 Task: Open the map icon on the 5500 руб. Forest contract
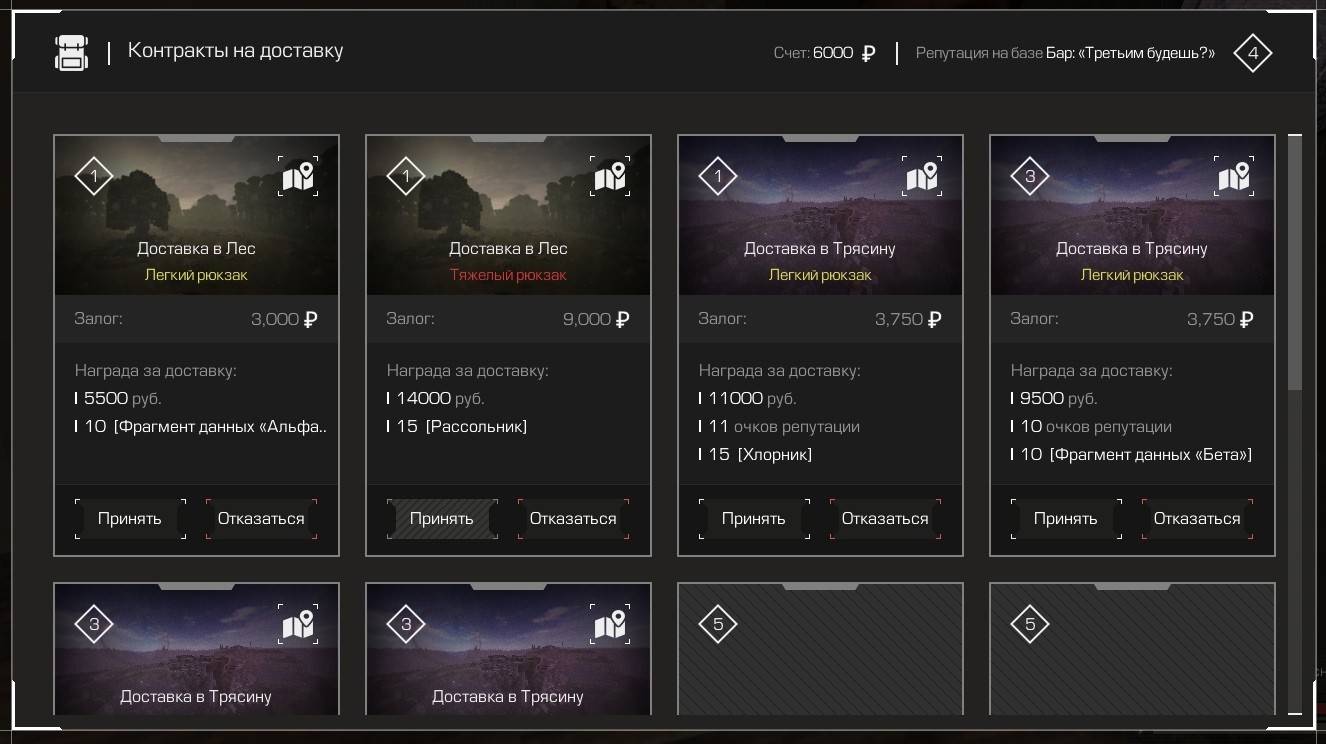point(298,177)
